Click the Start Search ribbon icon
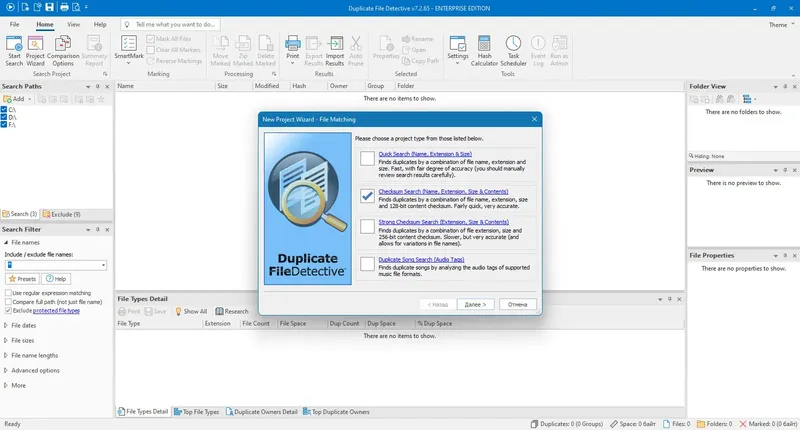This screenshot has width=800, height=430. tap(14, 51)
